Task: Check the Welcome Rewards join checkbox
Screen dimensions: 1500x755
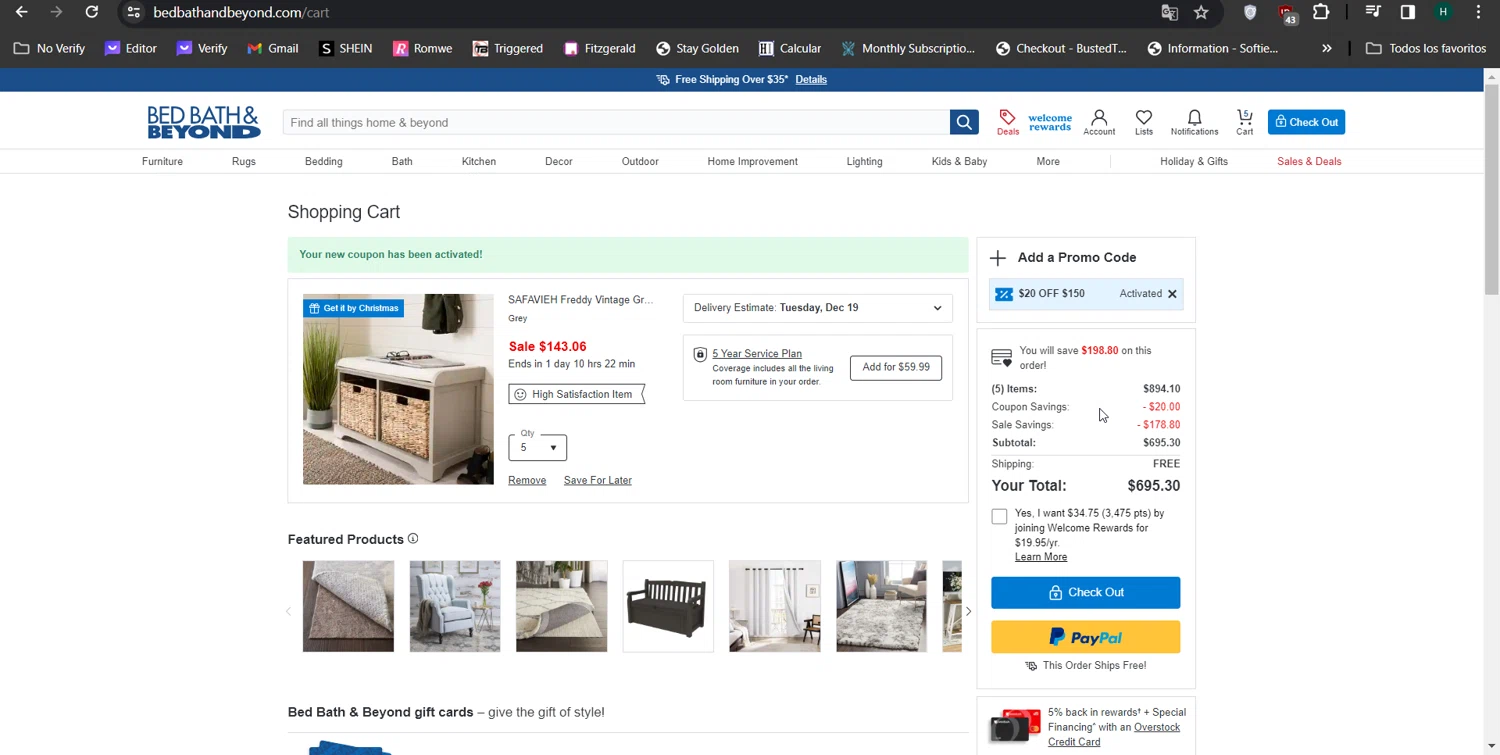Action: click(999, 516)
